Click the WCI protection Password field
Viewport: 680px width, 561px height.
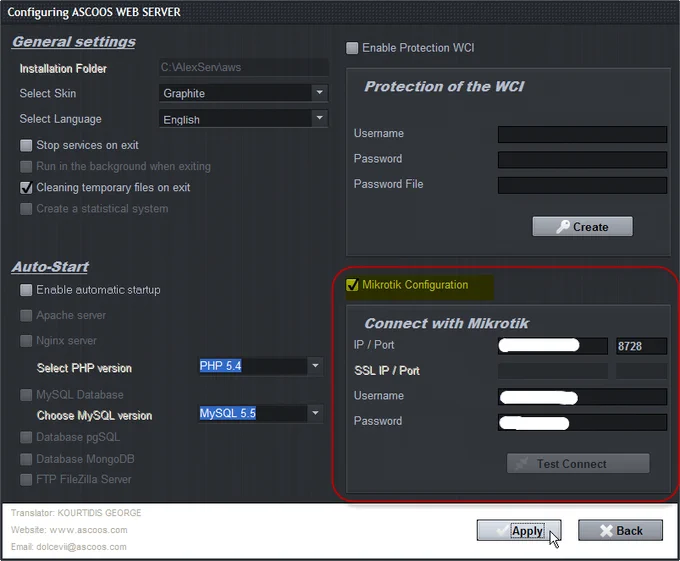point(582,160)
